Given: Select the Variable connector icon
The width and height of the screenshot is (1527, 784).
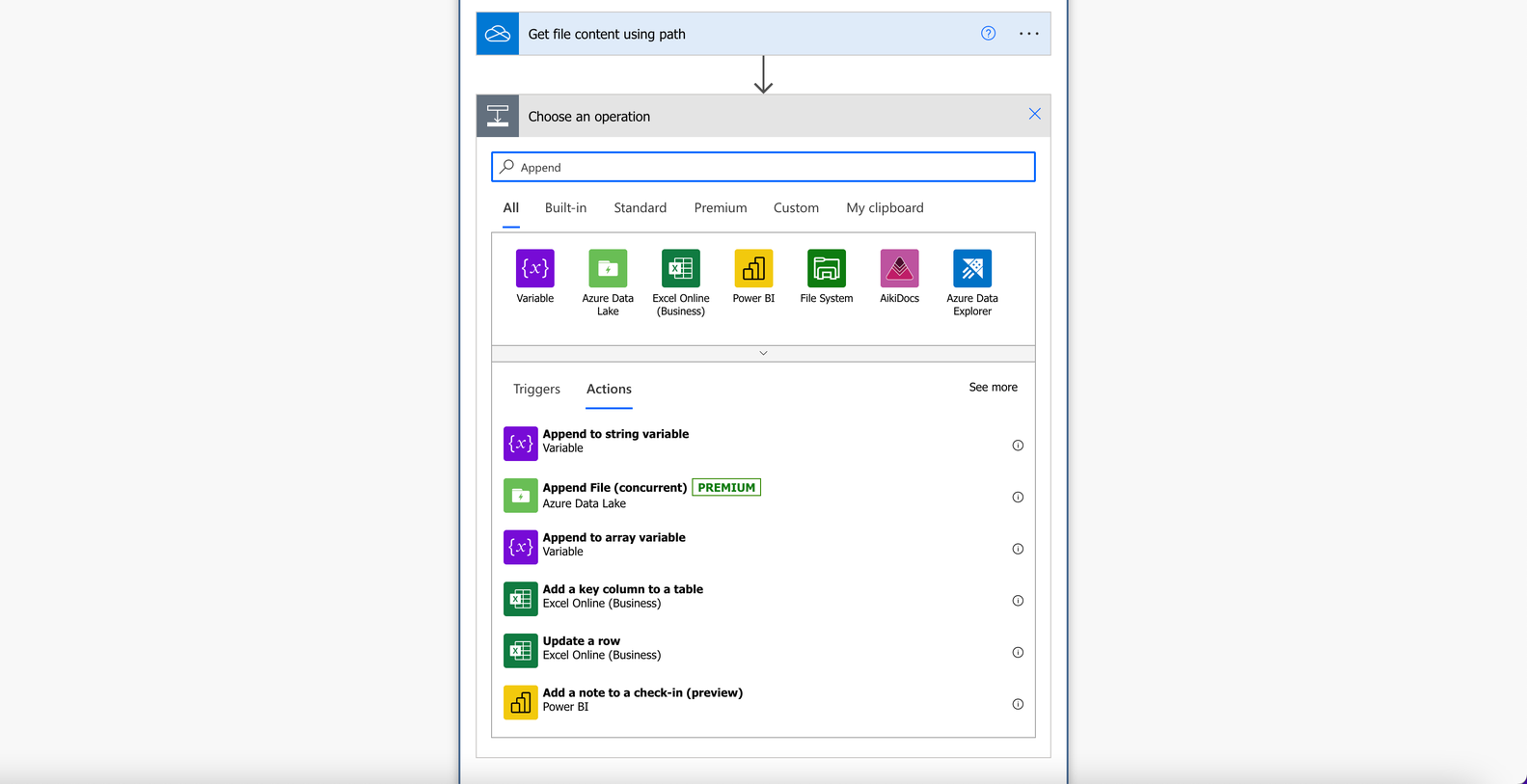Looking at the screenshot, I should 534,268.
